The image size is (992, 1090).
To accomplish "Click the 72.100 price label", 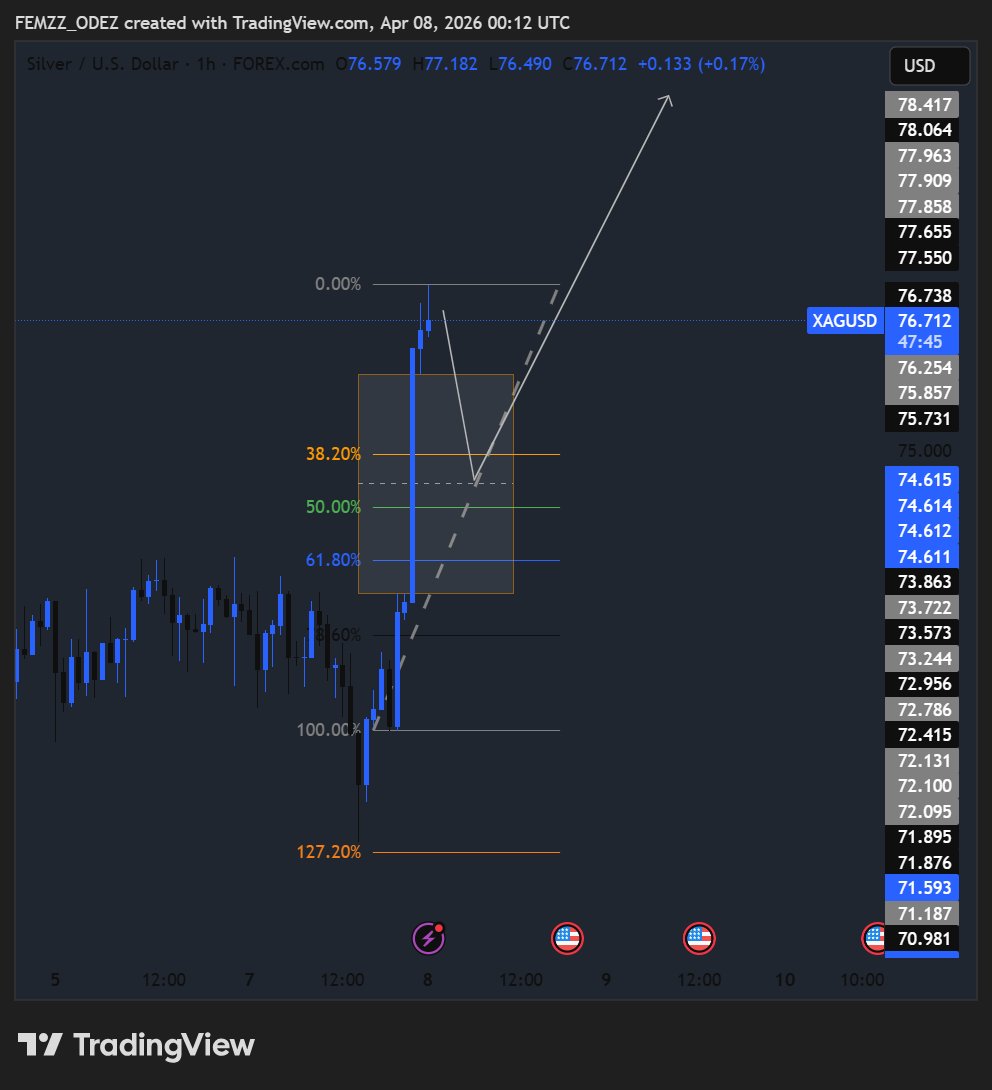I will point(922,786).
